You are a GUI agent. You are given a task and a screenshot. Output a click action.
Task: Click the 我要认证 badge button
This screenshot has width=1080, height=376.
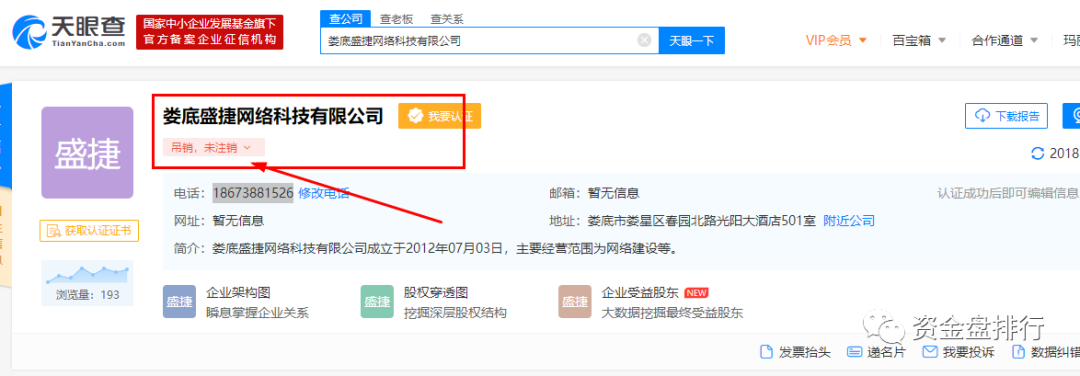click(439, 116)
